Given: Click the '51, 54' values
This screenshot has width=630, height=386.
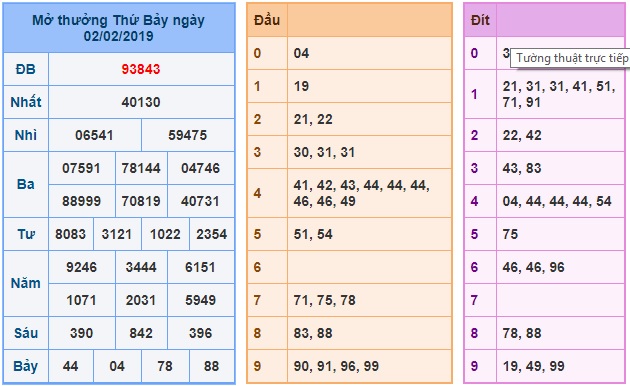Looking at the screenshot, I should point(313,234).
